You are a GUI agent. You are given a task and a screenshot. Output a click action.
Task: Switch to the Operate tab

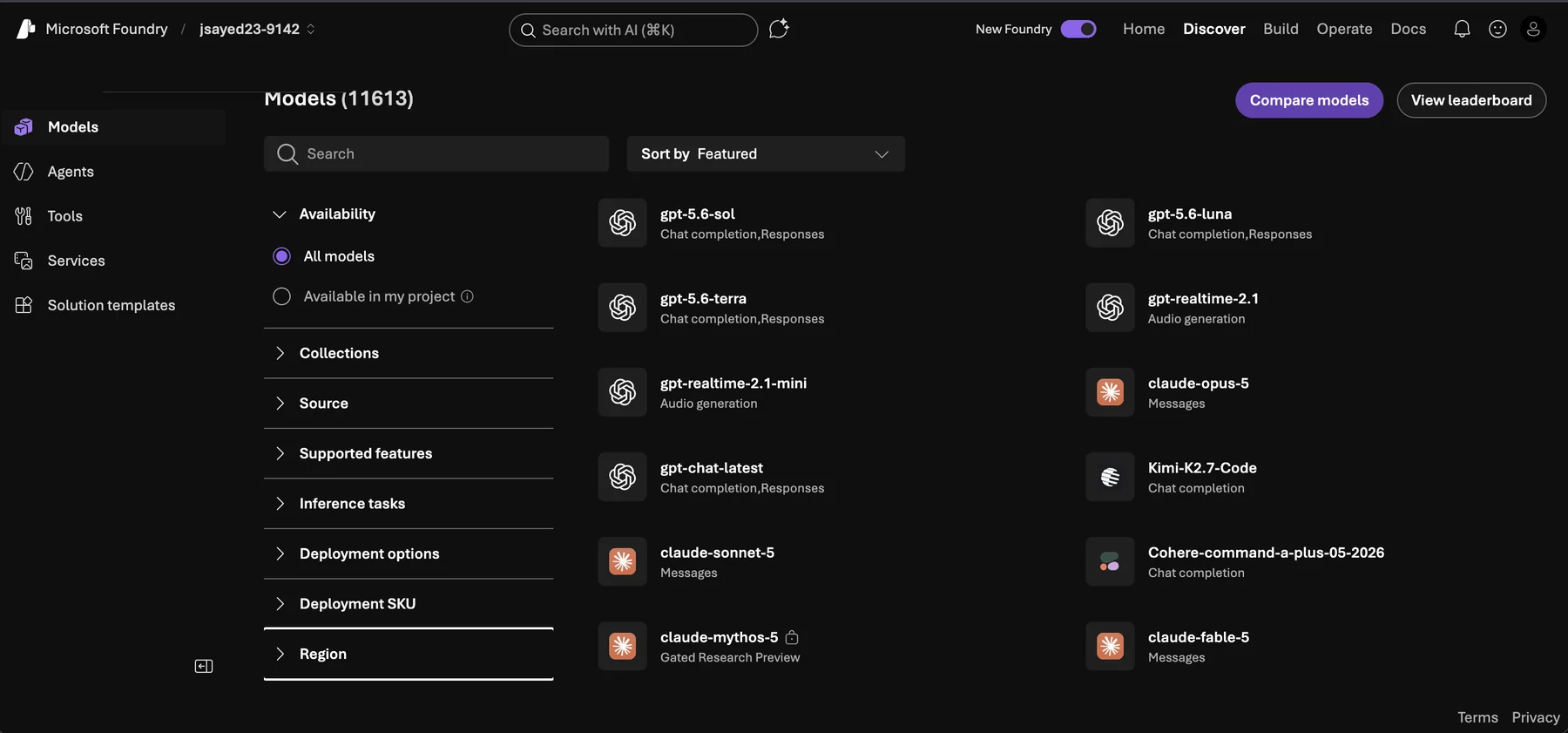(1344, 29)
